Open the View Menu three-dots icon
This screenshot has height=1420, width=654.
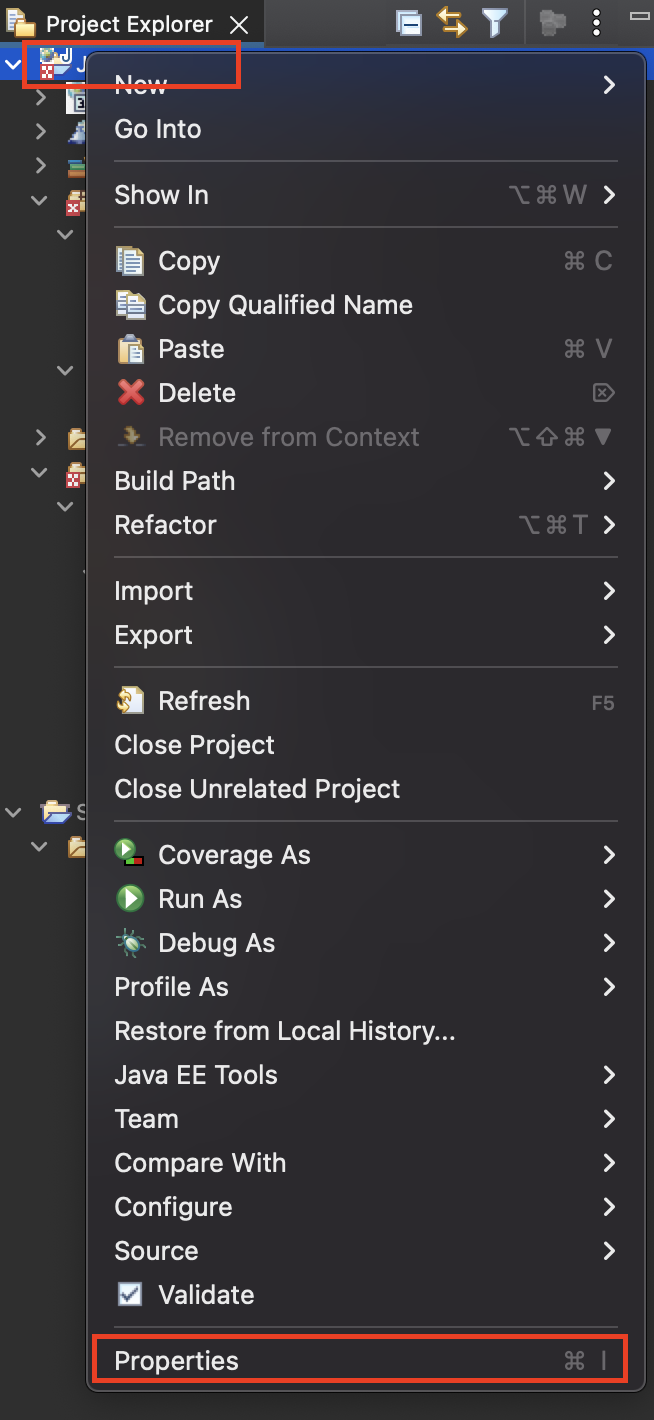[596, 23]
